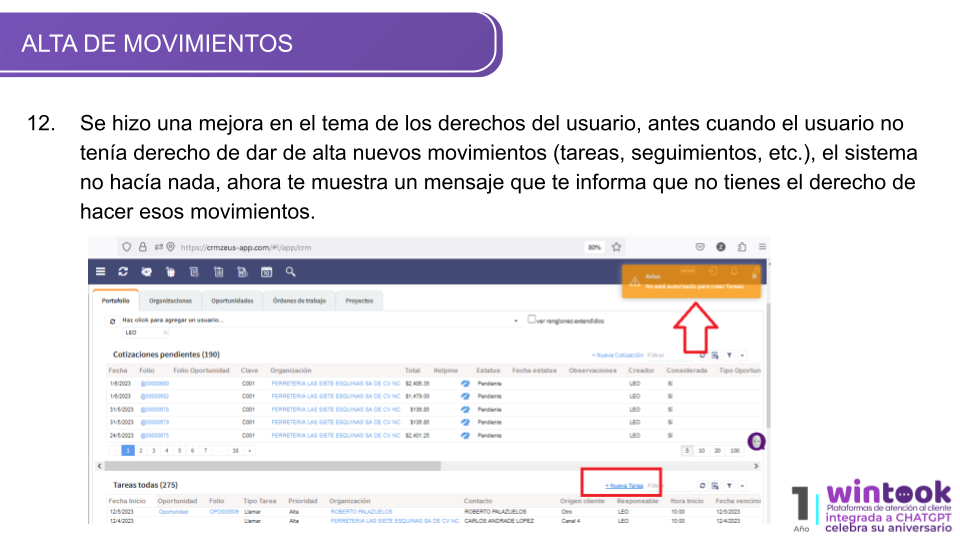Open OPO000509 folio link in Tareas
This screenshot has height=540, width=960.
click(224, 511)
